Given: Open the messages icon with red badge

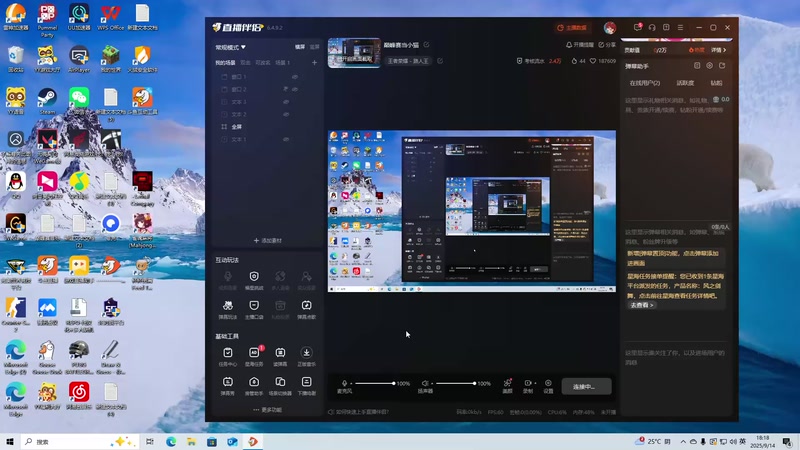Looking at the screenshot, I should (x=638, y=27).
